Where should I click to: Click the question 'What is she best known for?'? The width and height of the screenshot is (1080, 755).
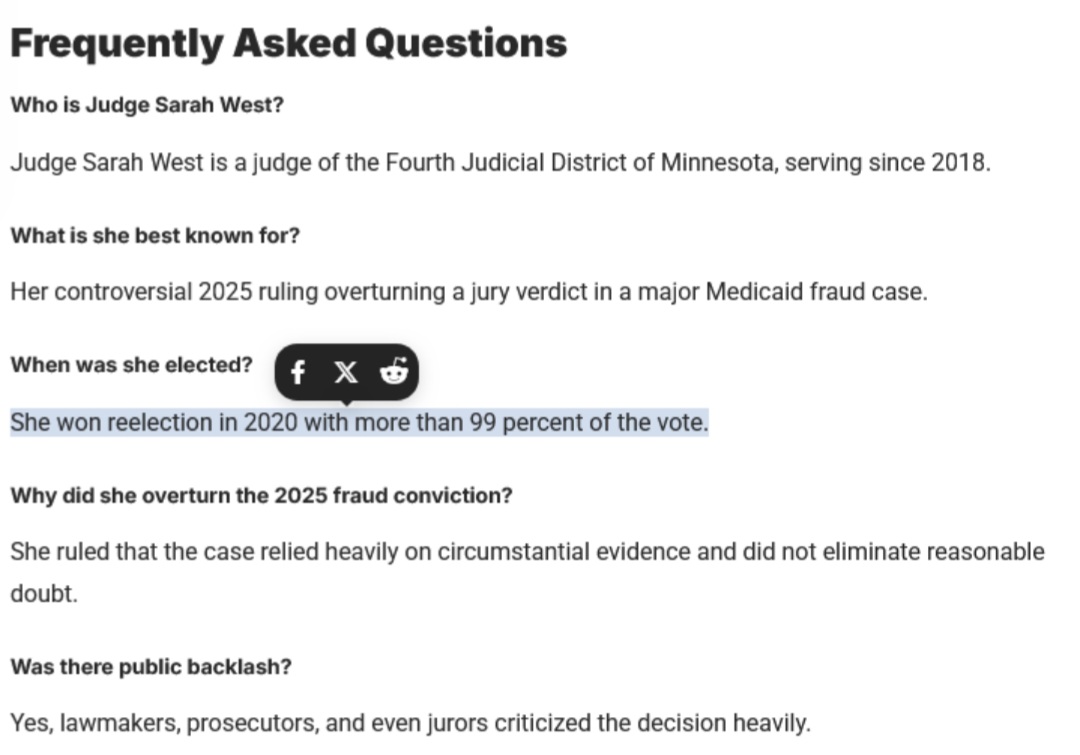[x=155, y=236]
